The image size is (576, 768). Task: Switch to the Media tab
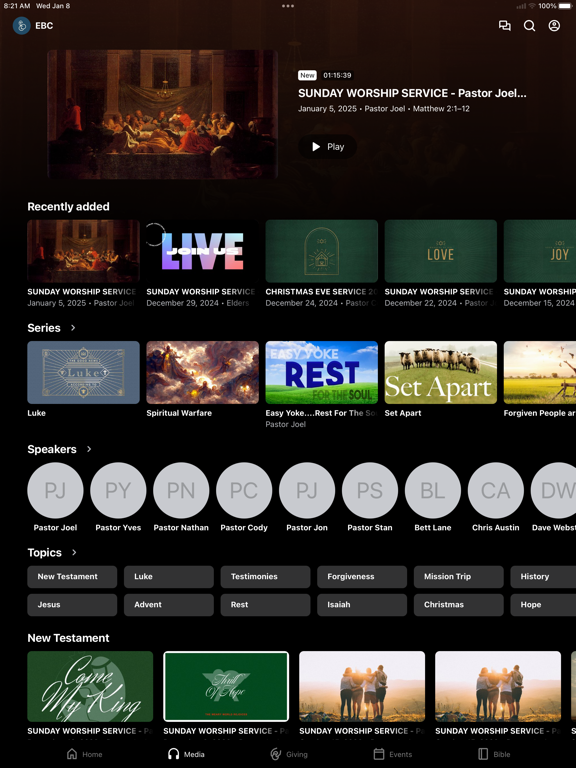point(186,754)
